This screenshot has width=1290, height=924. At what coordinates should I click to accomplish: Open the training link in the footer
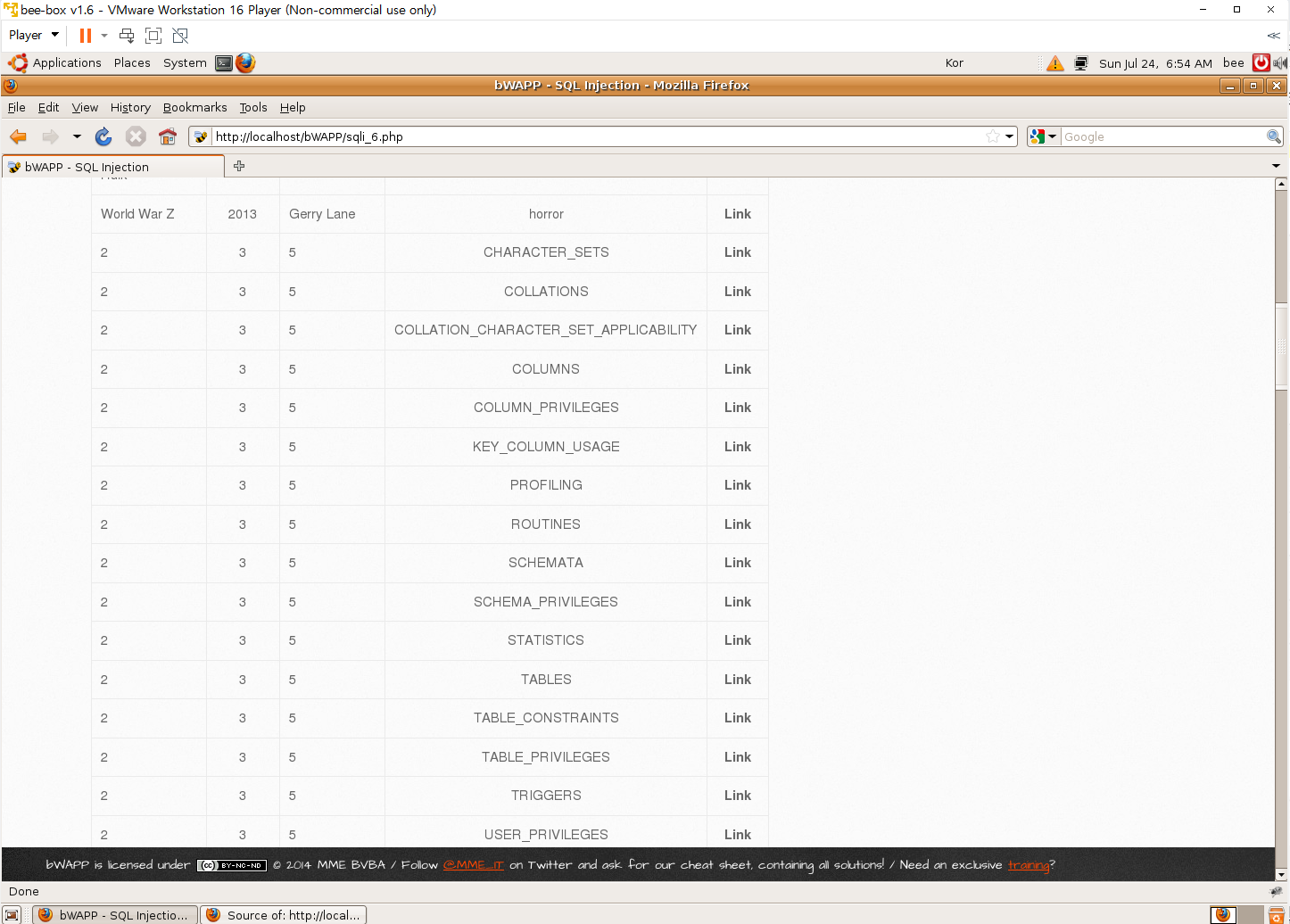[1029, 864]
